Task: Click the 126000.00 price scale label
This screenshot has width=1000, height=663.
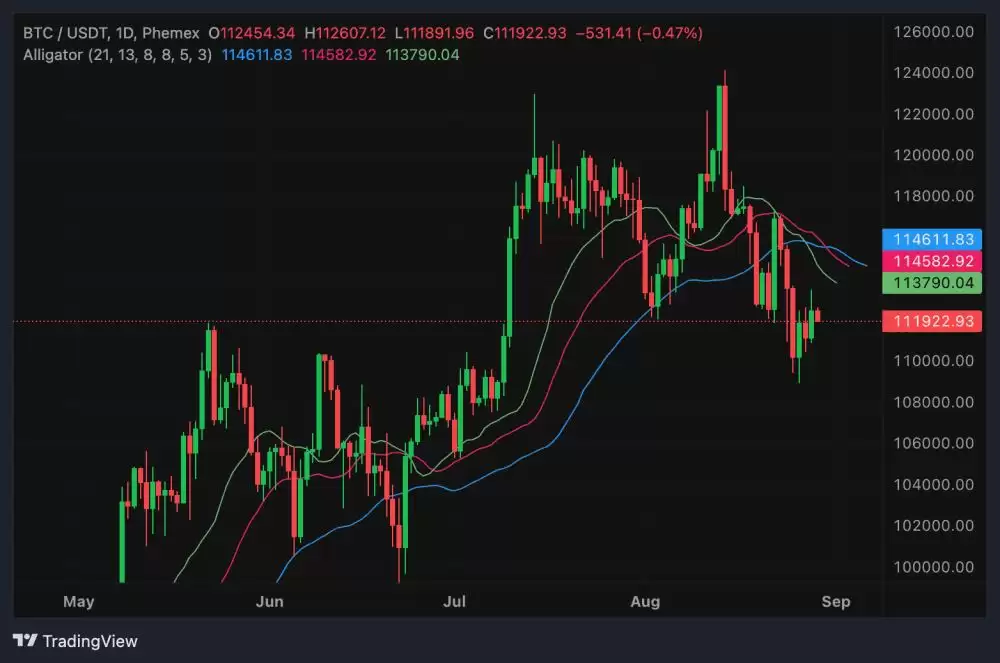Action: click(x=932, y=32)
